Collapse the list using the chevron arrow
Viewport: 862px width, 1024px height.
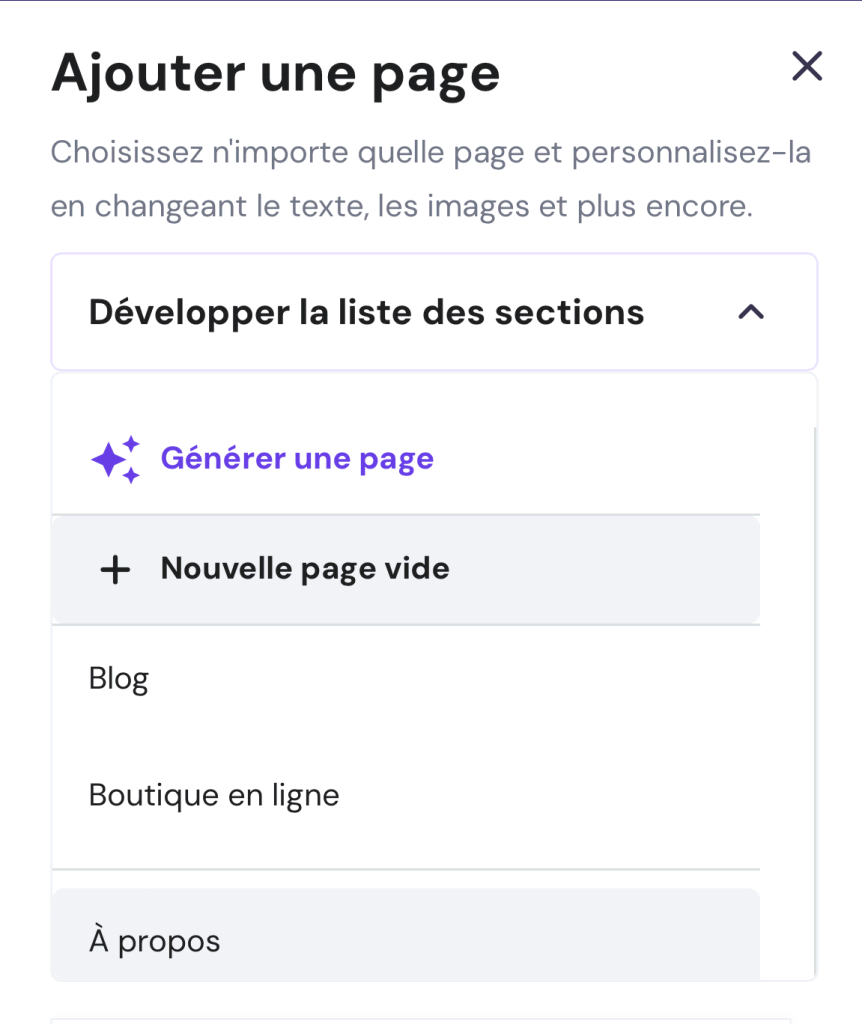(x=751, y=312)
